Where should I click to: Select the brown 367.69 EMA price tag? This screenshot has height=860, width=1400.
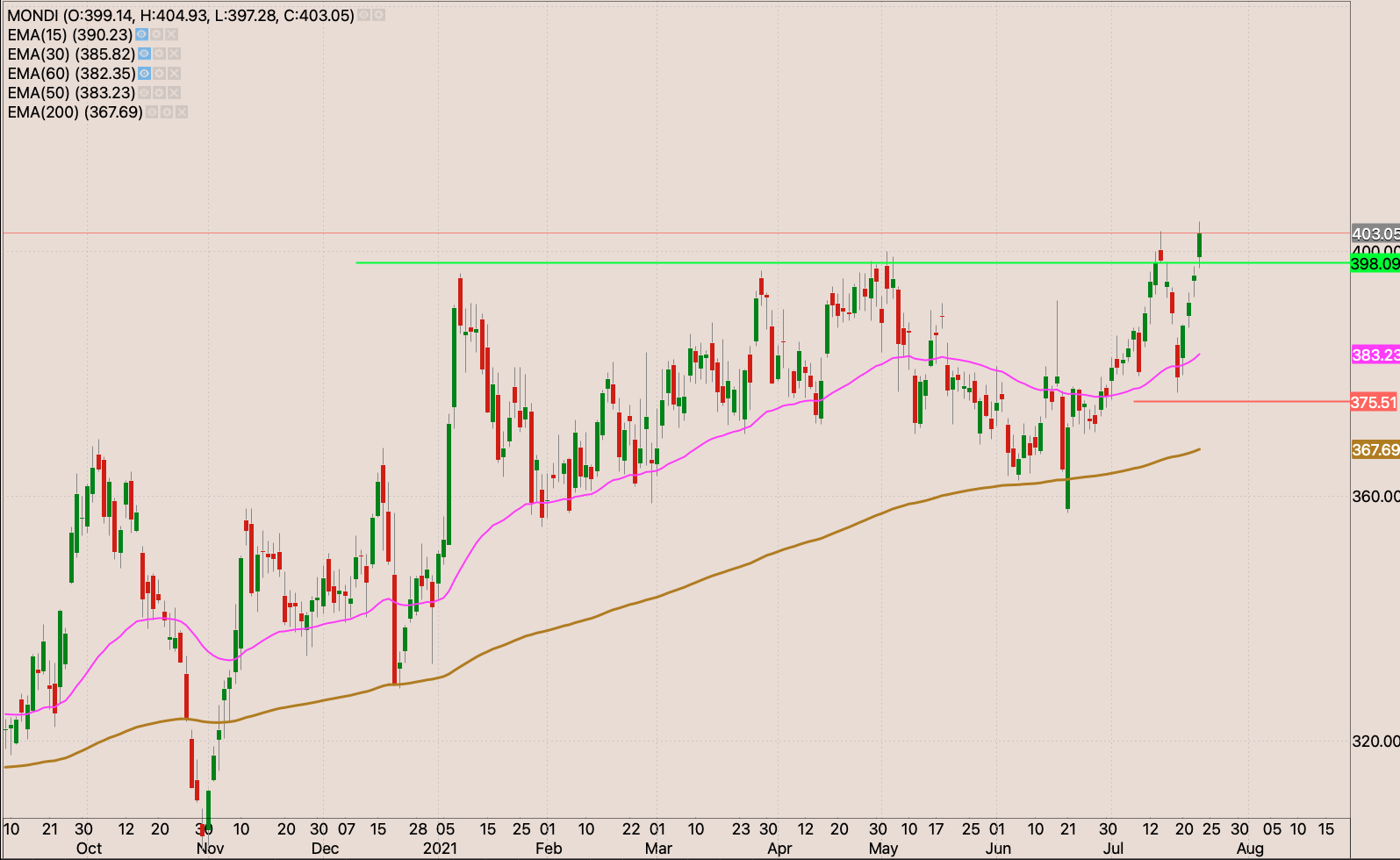[x=1375, y=449]
